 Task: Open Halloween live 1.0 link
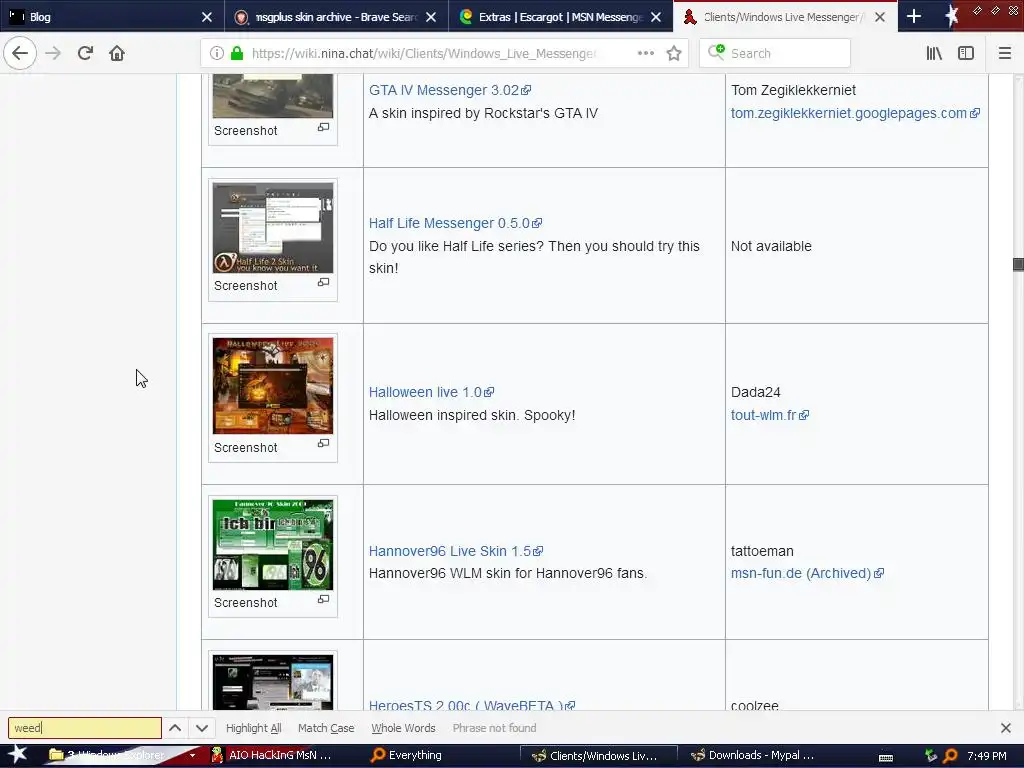(x=431, y=392)
